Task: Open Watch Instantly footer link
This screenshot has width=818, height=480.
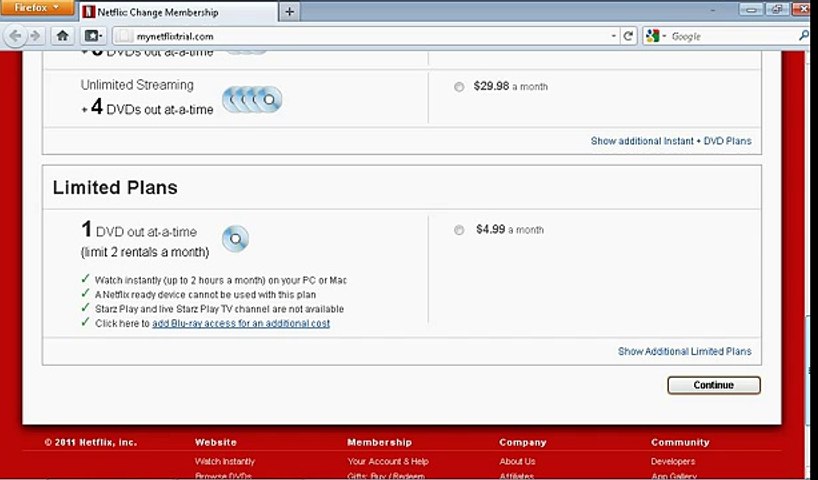Action: click(x=225, y=461)
